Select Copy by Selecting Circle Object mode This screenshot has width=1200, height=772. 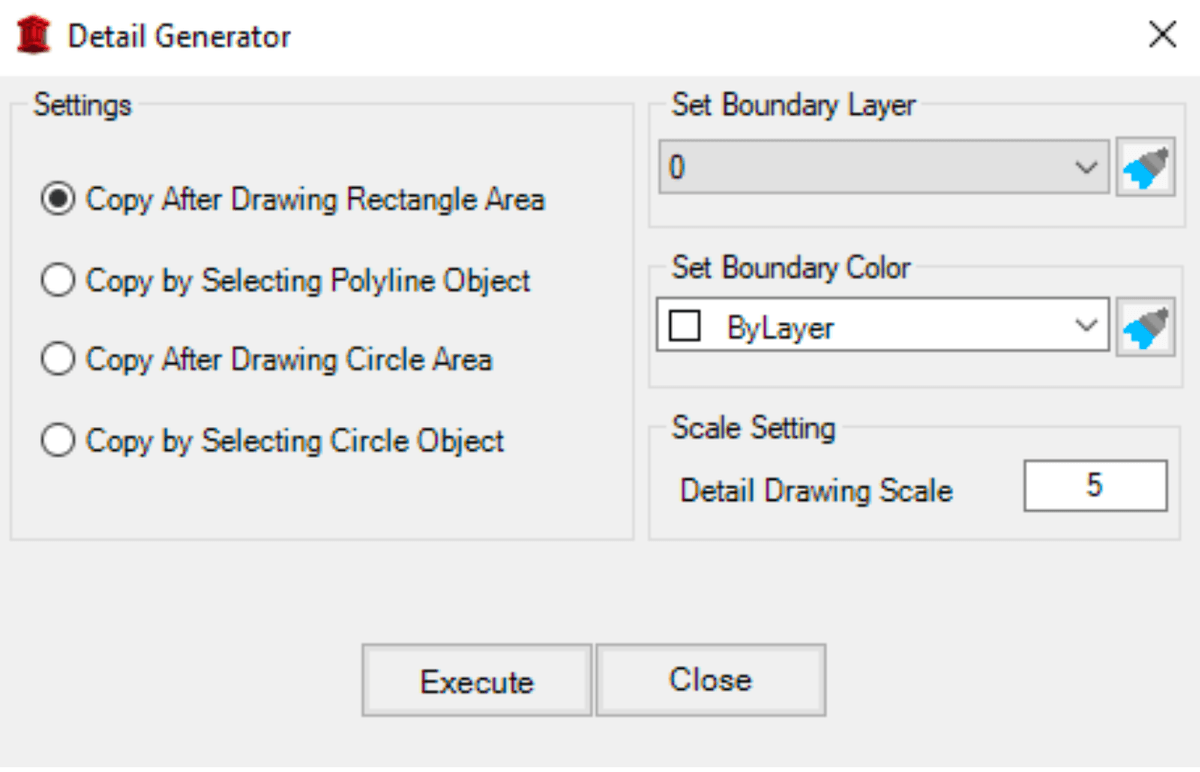(x=57, y=439)
